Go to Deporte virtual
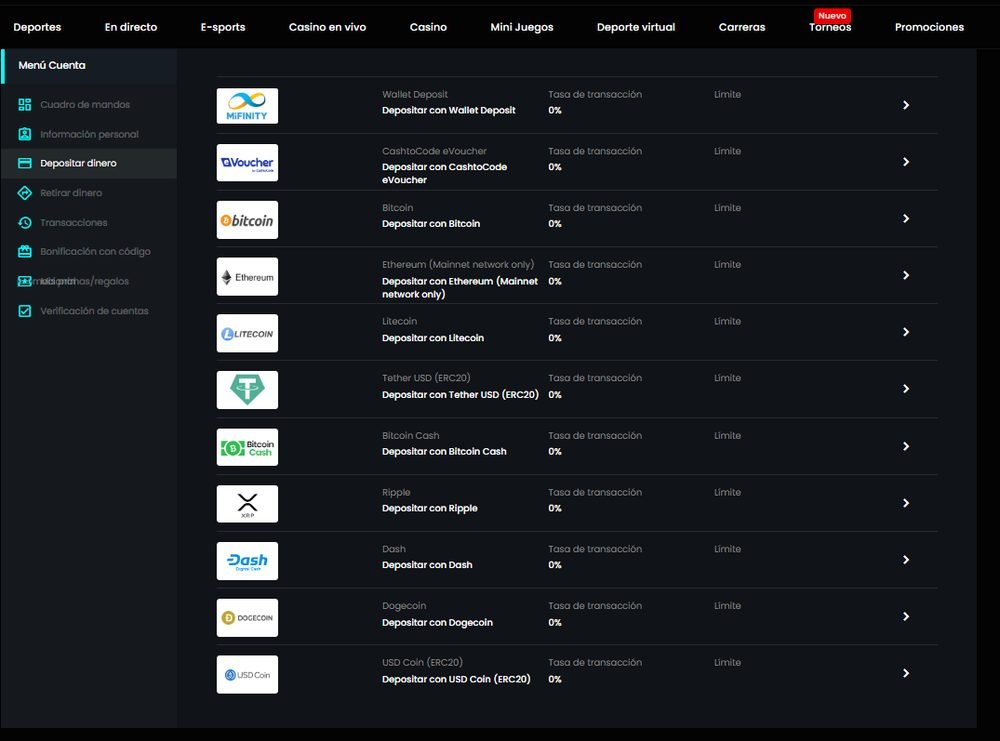The width and height of the screenshot is (1000, 741). pos(636,27)
